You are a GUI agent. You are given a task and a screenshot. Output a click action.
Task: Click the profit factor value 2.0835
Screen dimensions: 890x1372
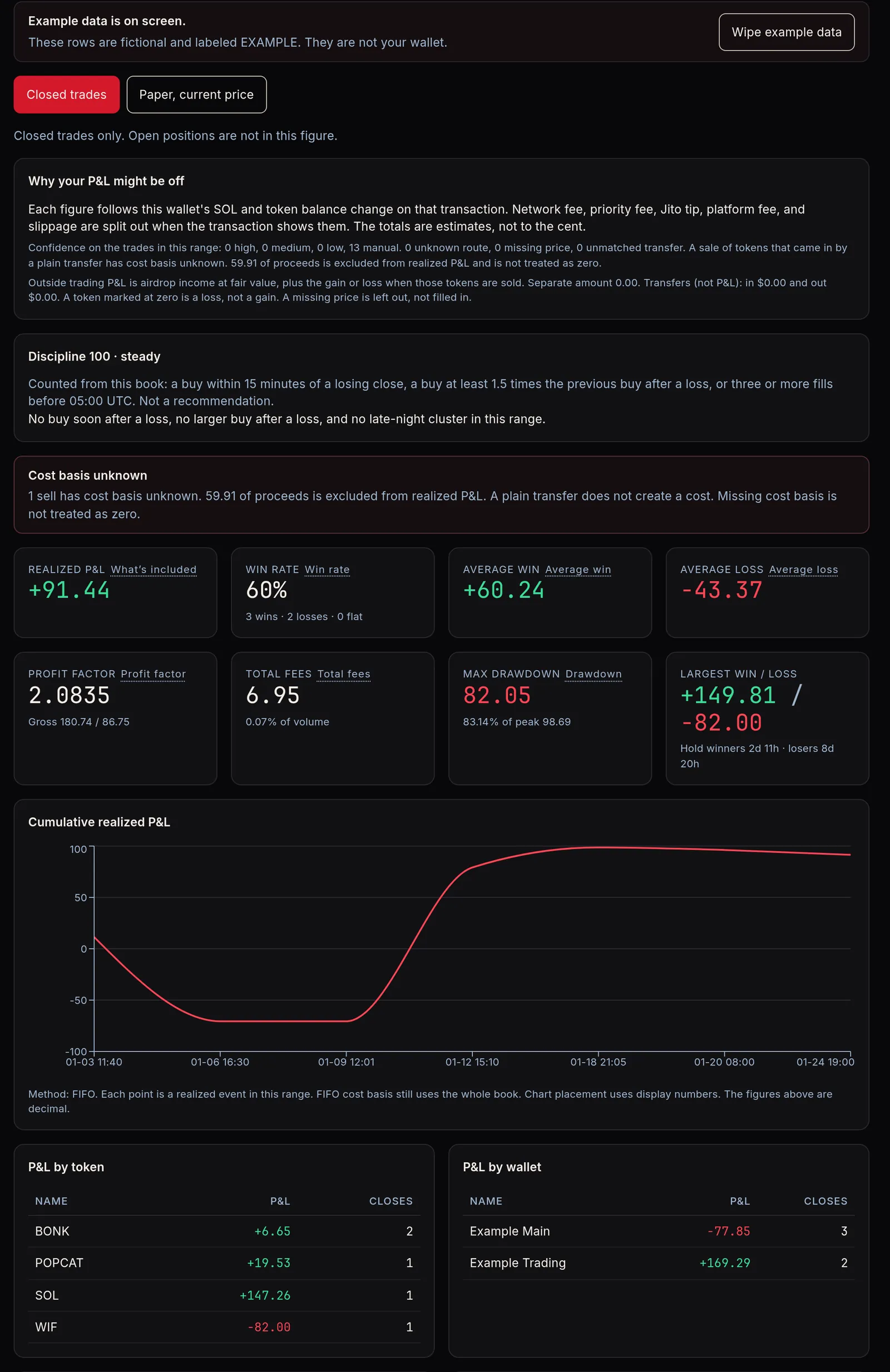click(68, 695)
